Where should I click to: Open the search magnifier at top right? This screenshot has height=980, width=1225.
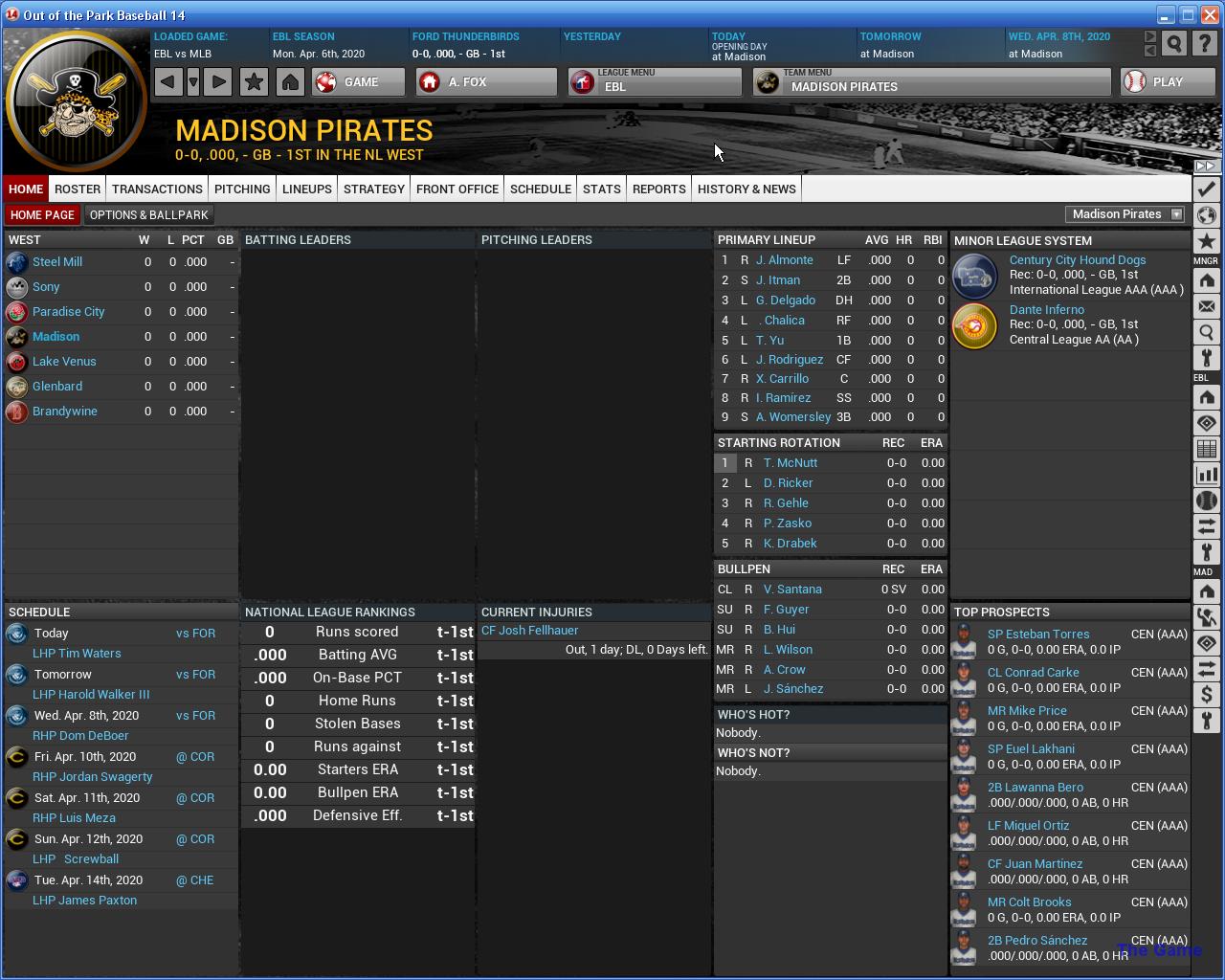click(x=1174, y=44)
